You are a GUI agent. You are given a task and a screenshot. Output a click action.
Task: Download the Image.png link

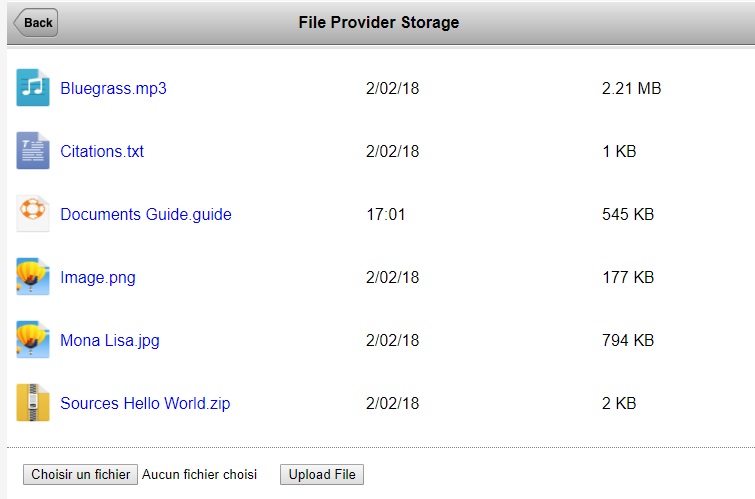(98, 277)
